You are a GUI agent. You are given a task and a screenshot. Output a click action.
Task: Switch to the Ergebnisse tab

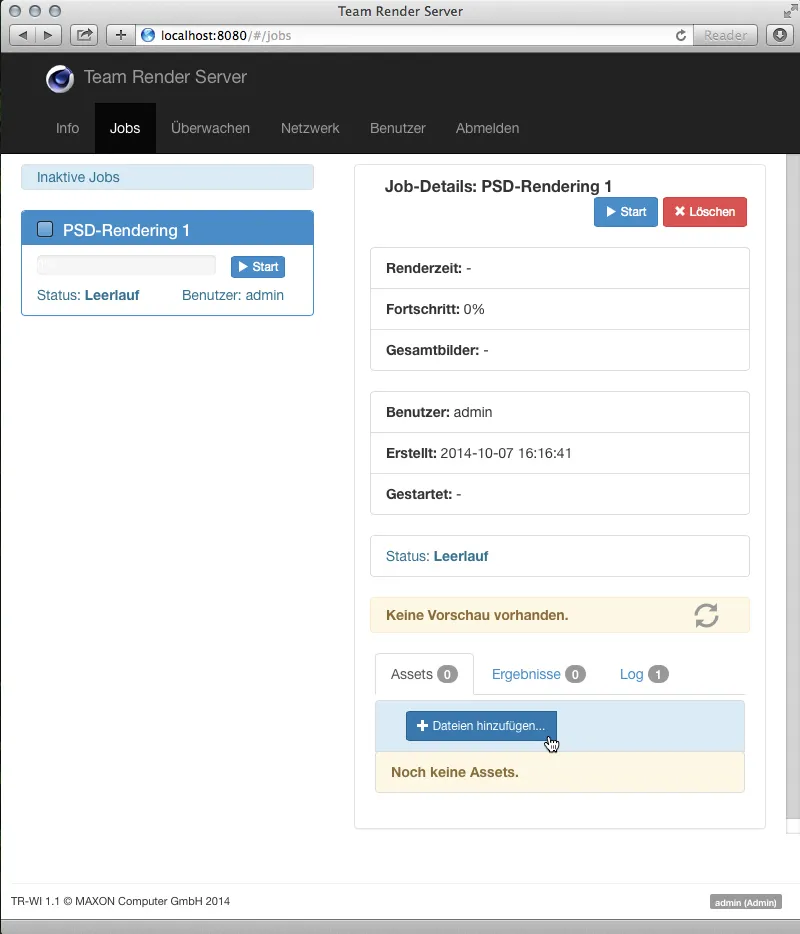click(538, 674)
